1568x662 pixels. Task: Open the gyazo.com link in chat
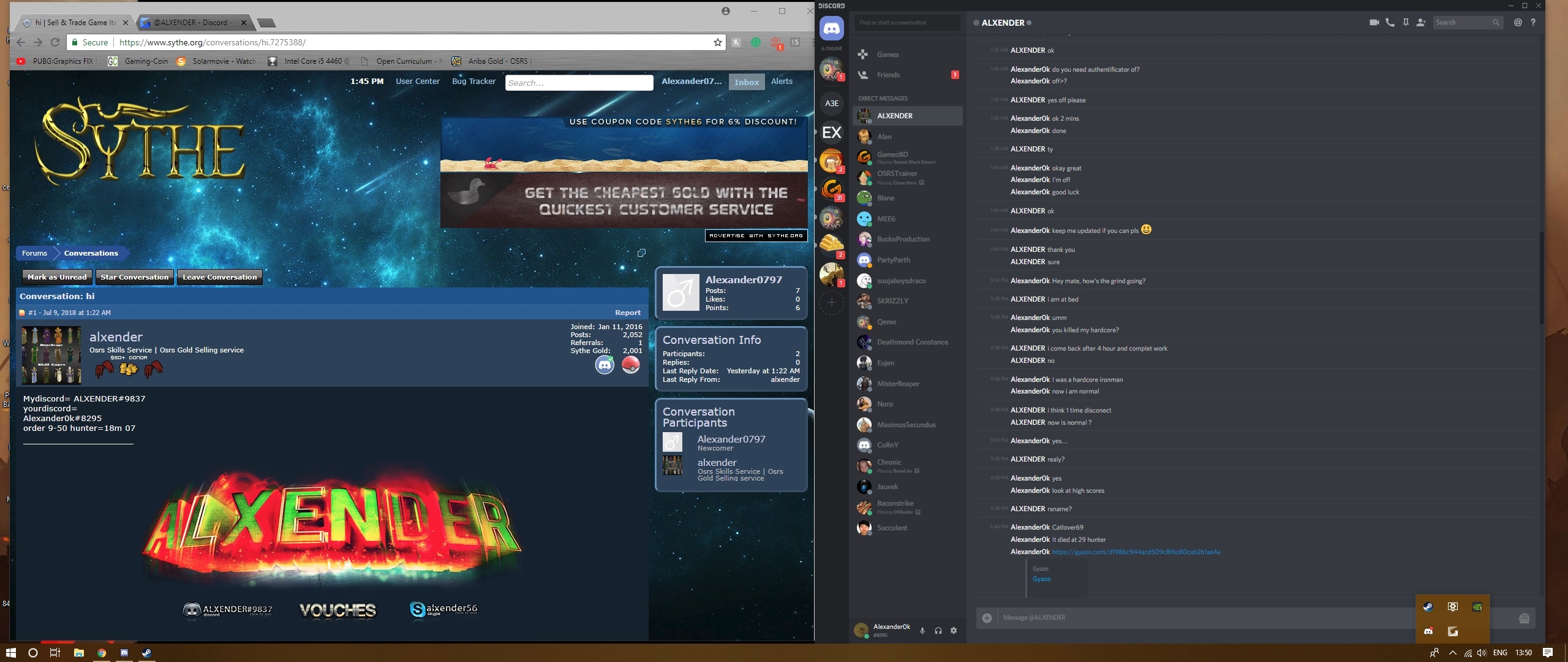[x=1136, y=552]
